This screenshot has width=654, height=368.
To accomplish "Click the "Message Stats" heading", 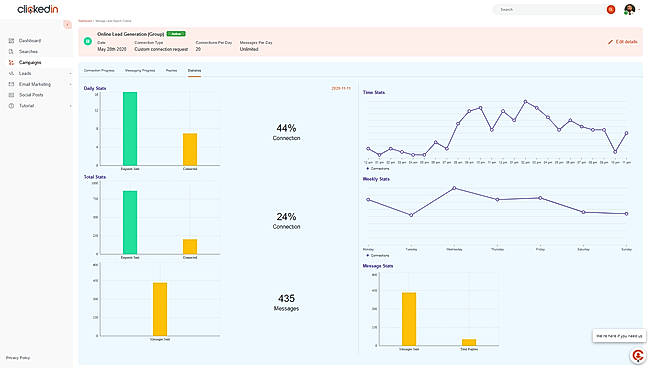I will coord(378,266).
